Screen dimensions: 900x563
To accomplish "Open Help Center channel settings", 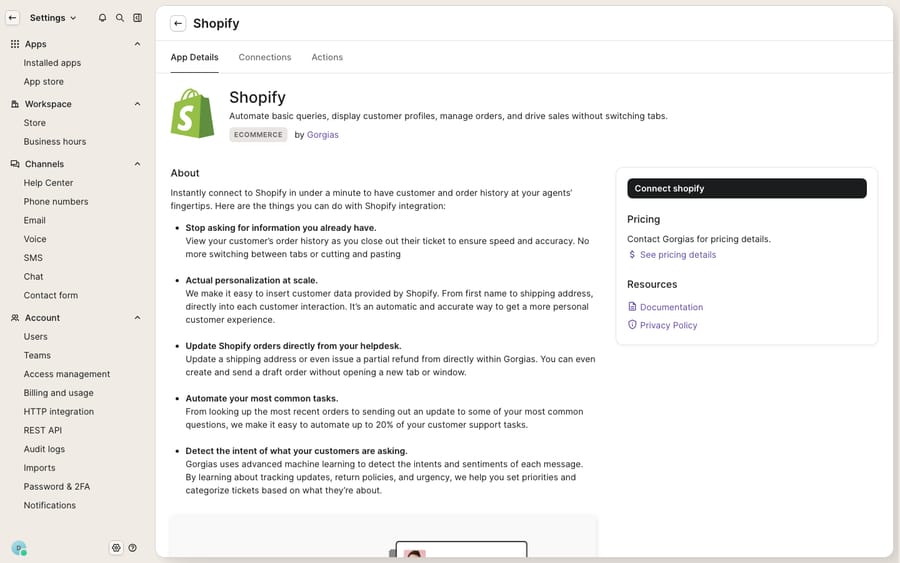I will point(48,183).
